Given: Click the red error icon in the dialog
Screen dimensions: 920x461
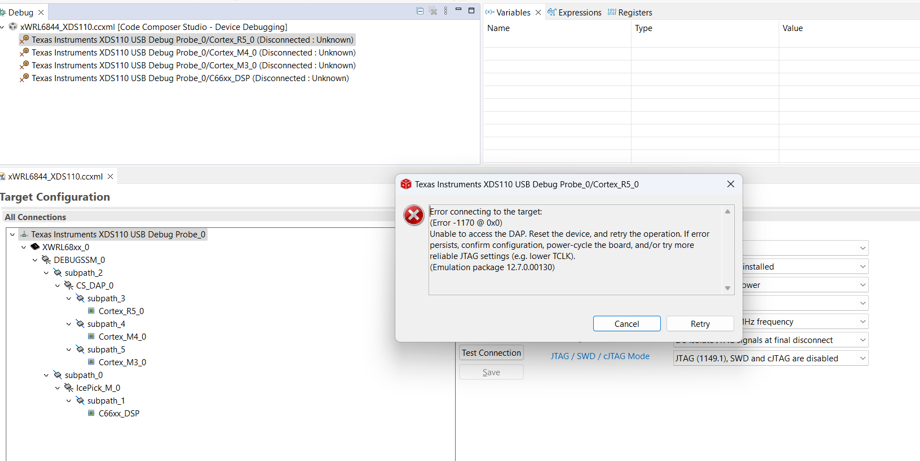Looking at the screenshot, I should 414,215.
